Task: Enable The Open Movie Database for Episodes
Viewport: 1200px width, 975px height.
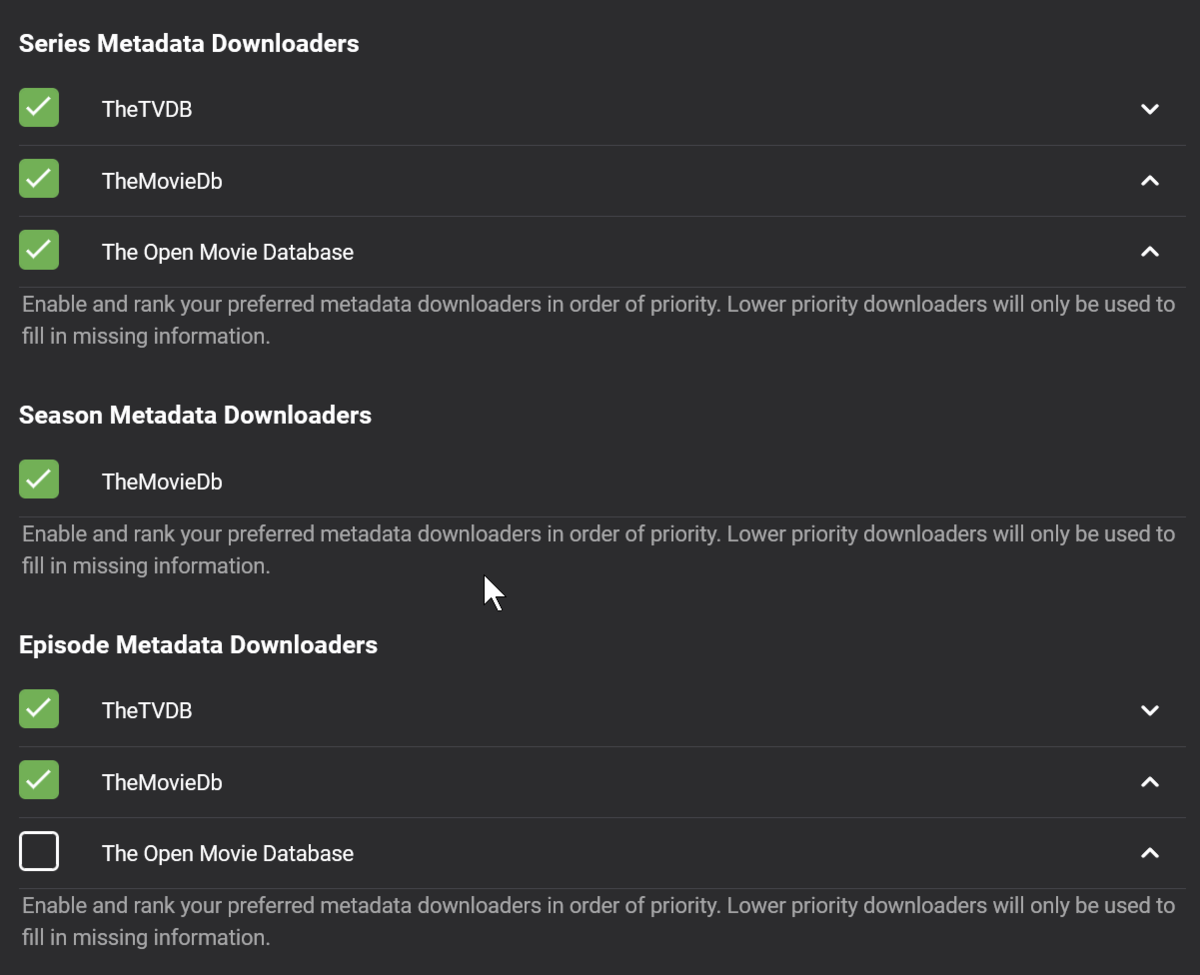Action: coord(39,852)
